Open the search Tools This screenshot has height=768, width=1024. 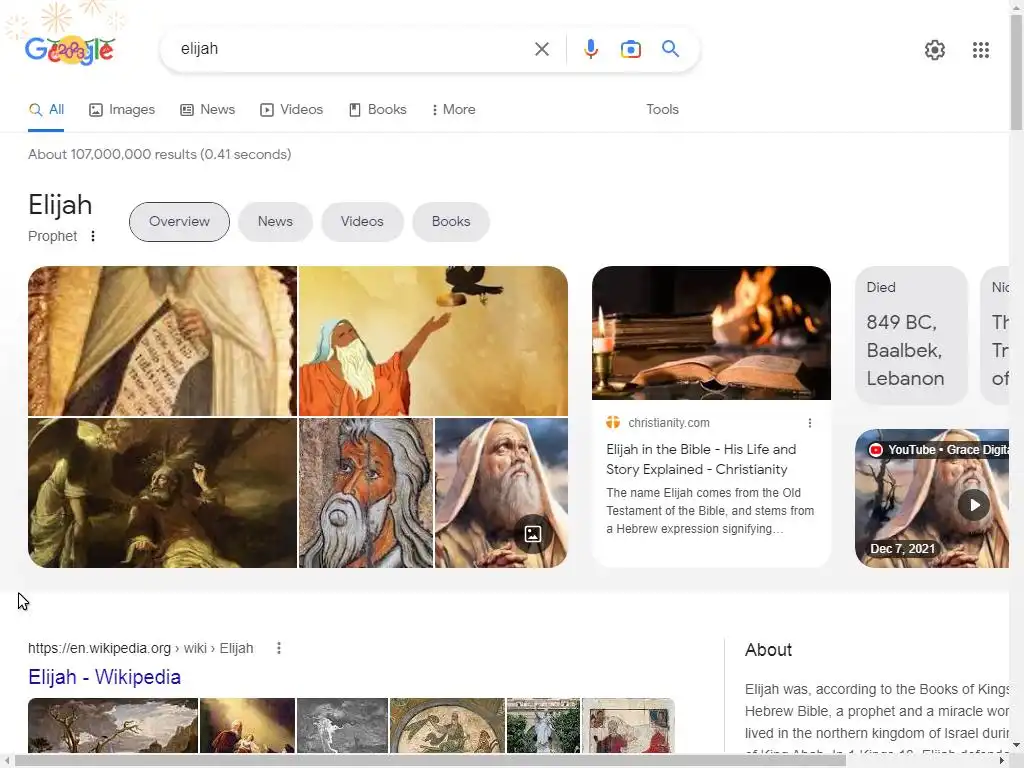[x=662, y=110]
